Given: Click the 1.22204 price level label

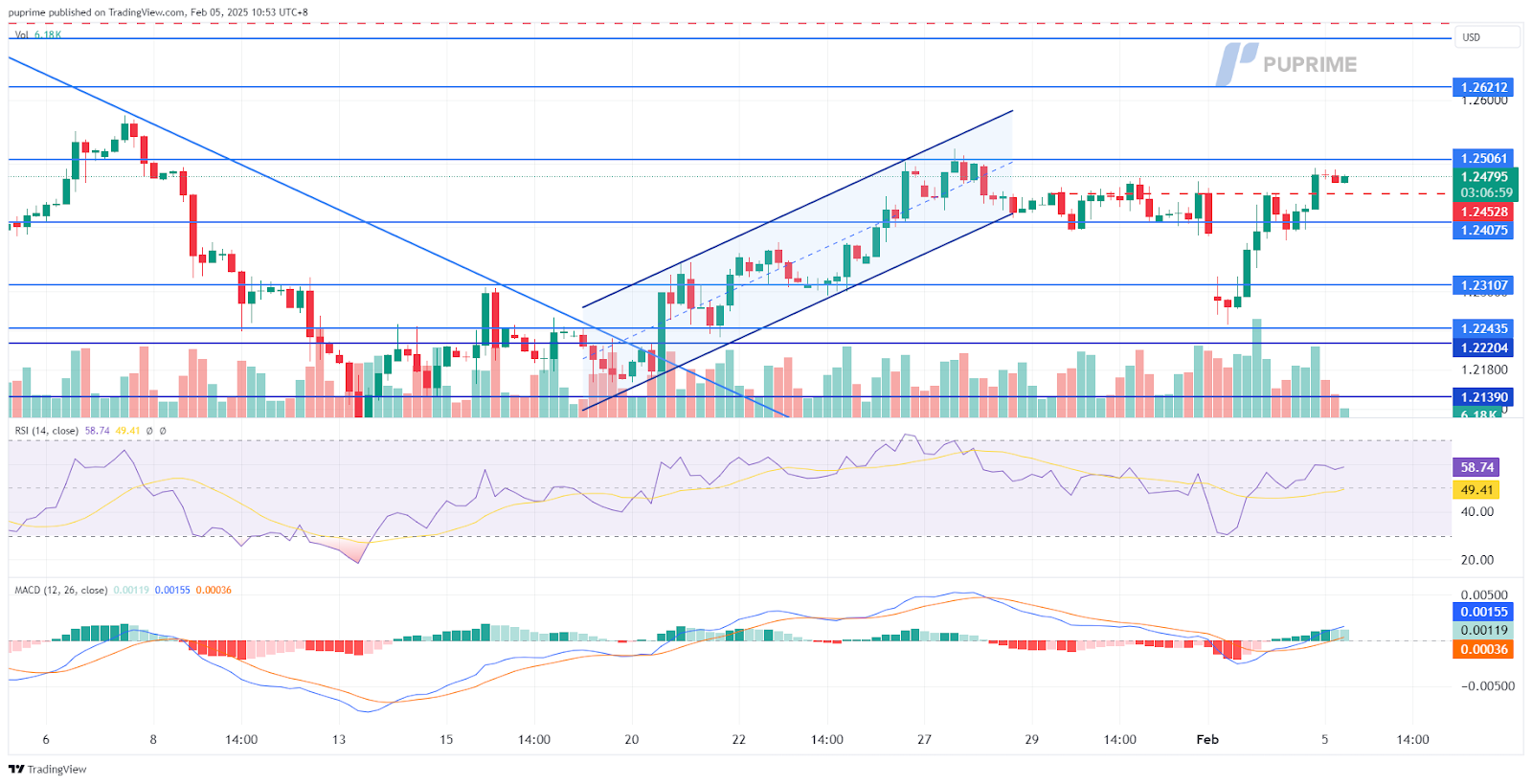Looking at the screenshot, I should pyautogui.click(x=1483, y=348).
